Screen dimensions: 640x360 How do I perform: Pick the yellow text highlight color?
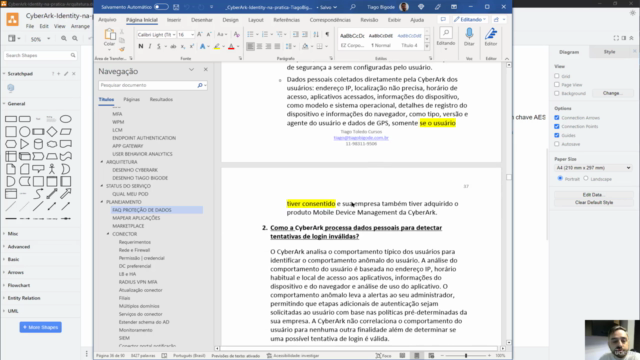click(217, 47)
